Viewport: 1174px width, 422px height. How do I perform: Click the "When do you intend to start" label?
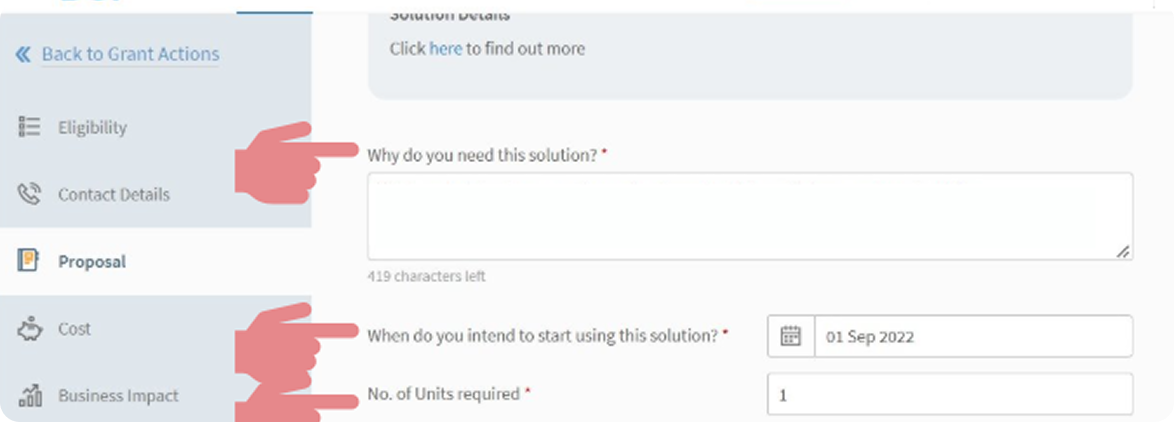542,336
